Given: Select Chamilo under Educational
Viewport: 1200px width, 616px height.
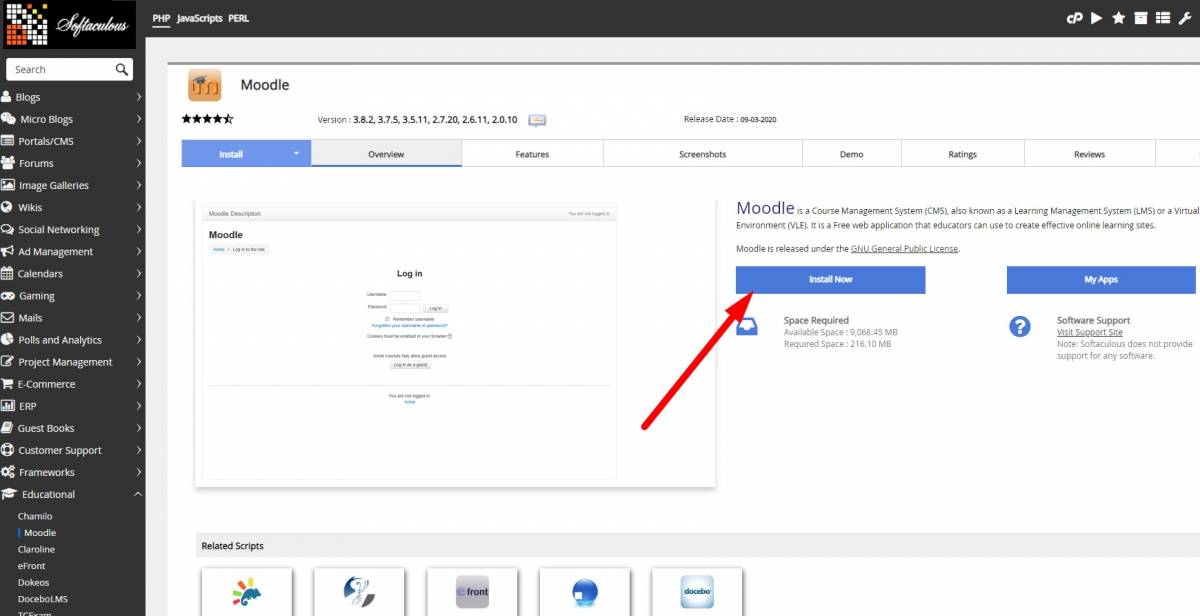Looking at the screenshot, I should [x=35, y=516].
